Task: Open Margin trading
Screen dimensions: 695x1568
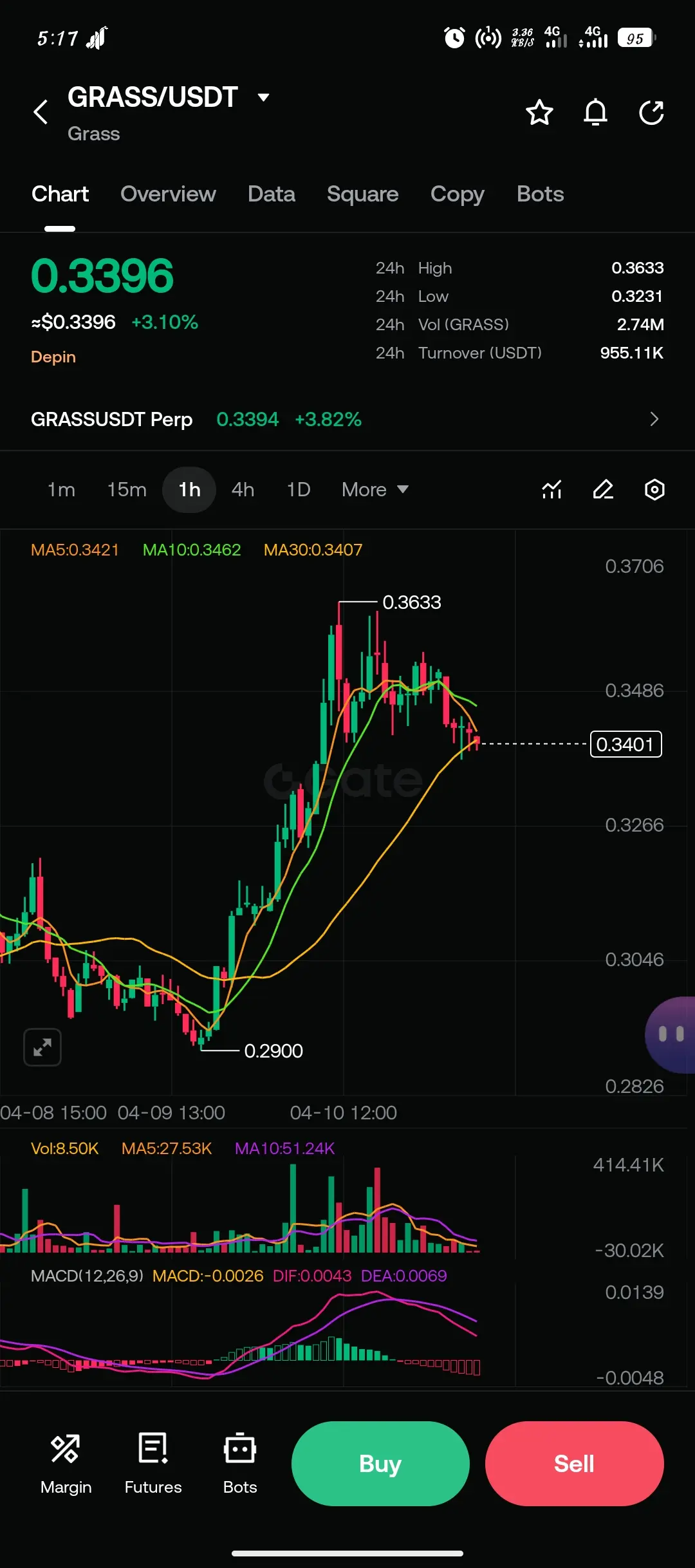Action: click(x=66, y=1464)
